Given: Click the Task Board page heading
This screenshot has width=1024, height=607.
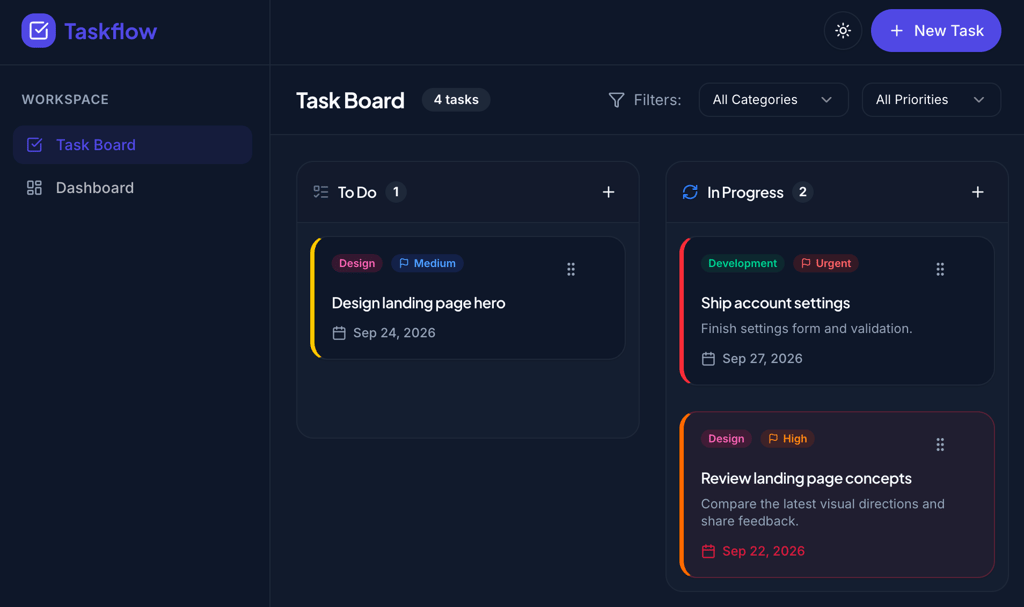Looking at the screenshot, I should 350,101.
